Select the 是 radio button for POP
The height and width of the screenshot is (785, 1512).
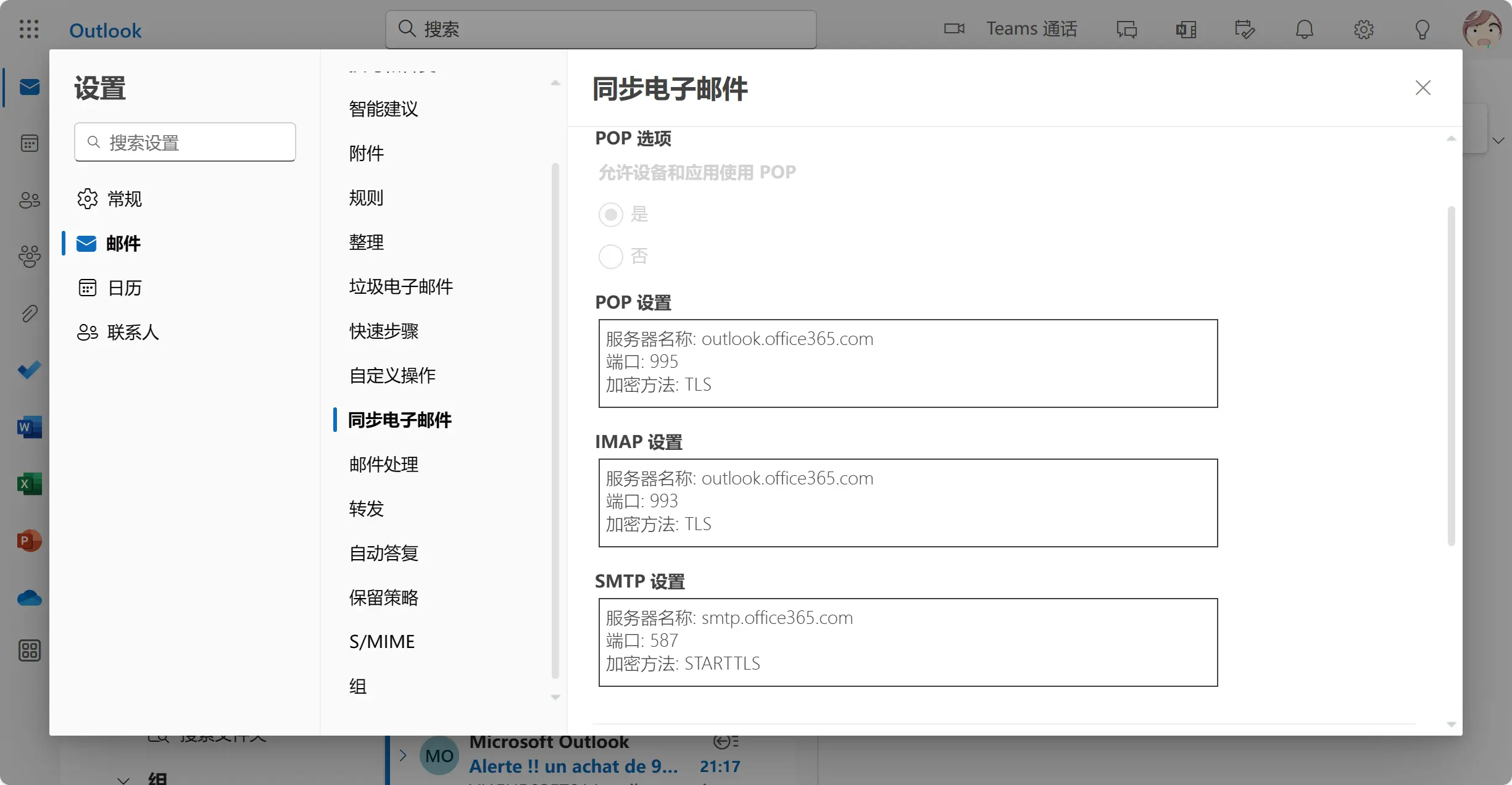coord(610,214)
